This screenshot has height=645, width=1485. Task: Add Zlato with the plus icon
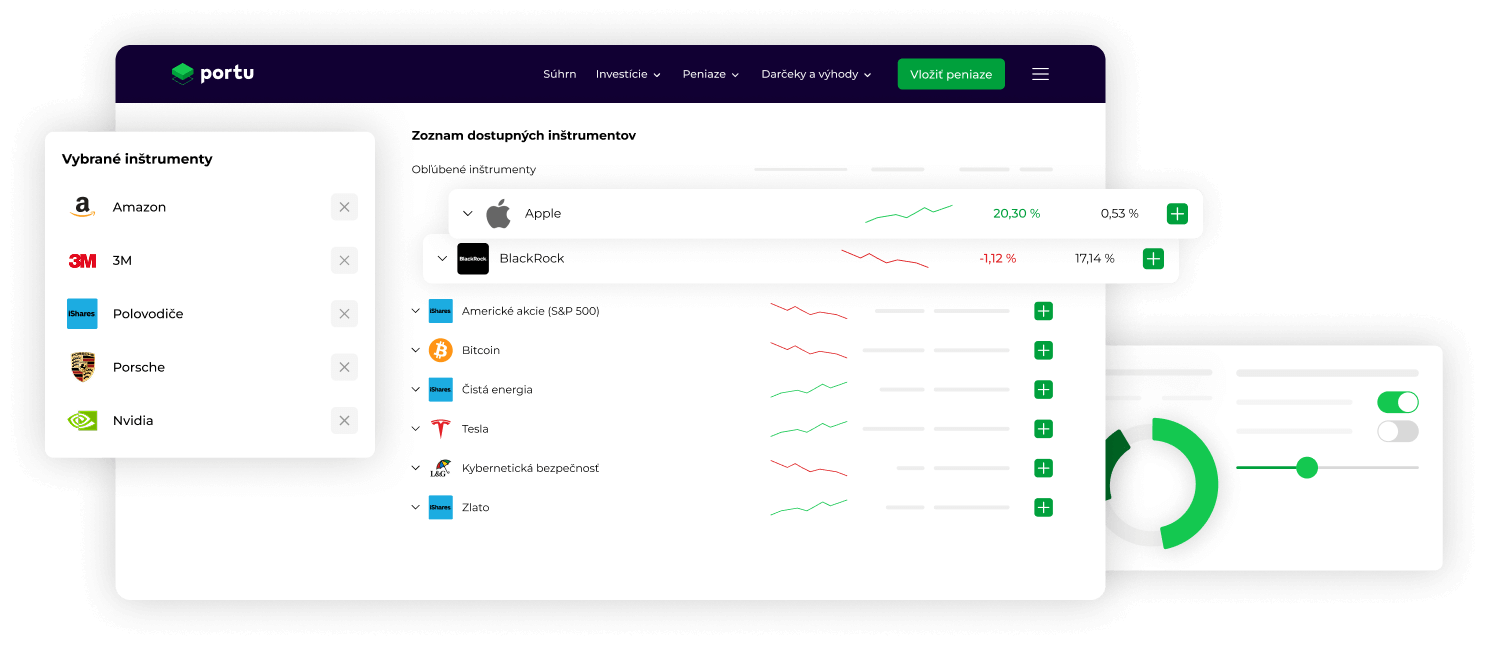(x=1043, y=508)
